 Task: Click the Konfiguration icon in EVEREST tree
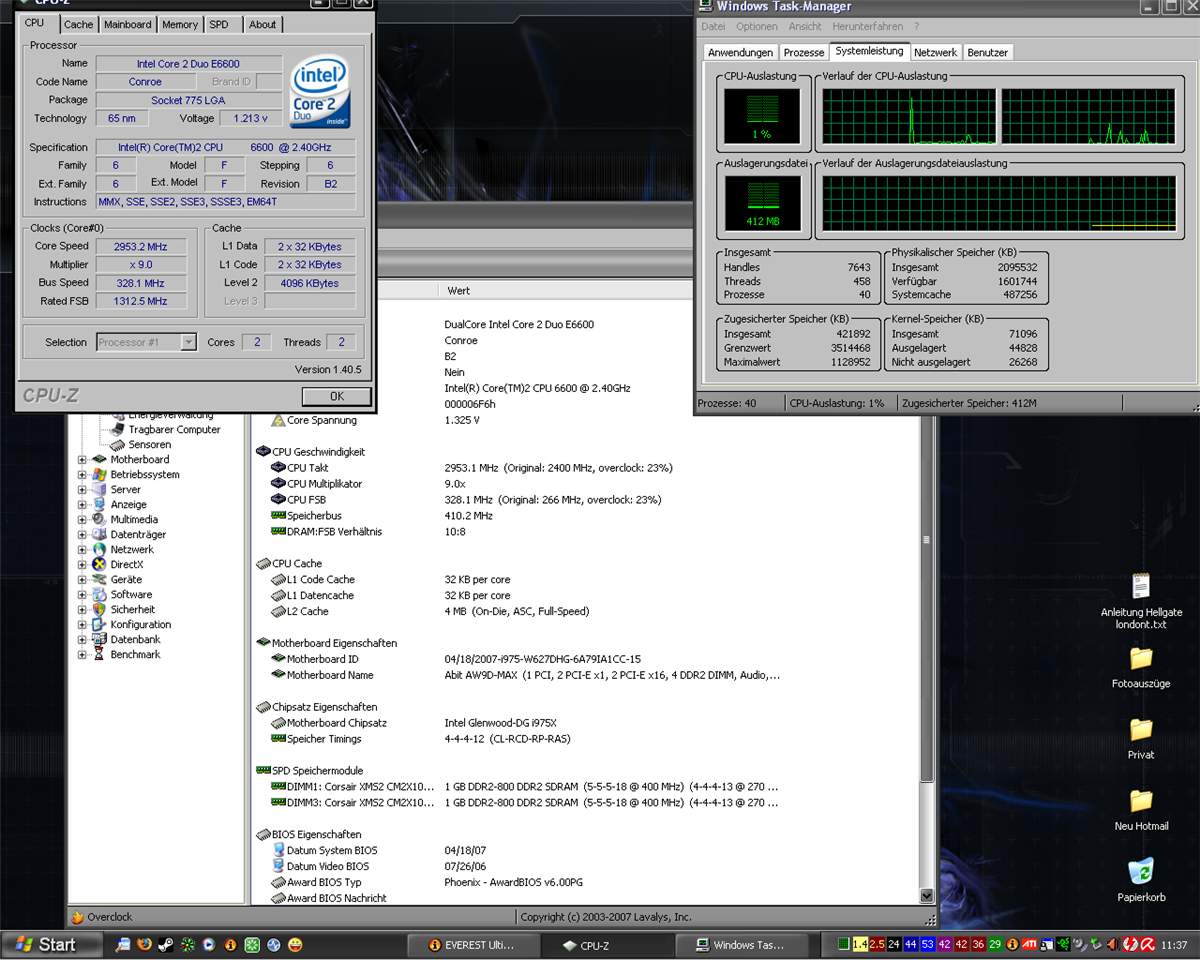click(99, 625)
